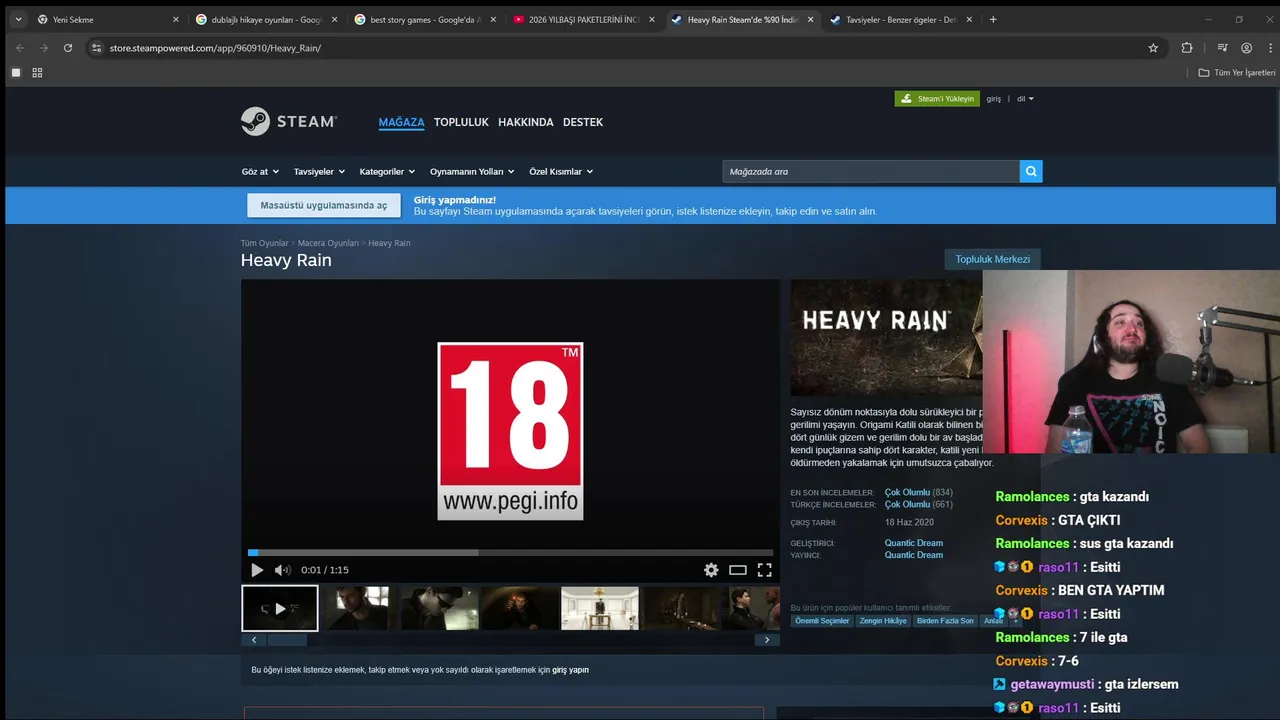Switch to the best story games tab
Screen dimensions: 1280x720
tap(424, 19)
